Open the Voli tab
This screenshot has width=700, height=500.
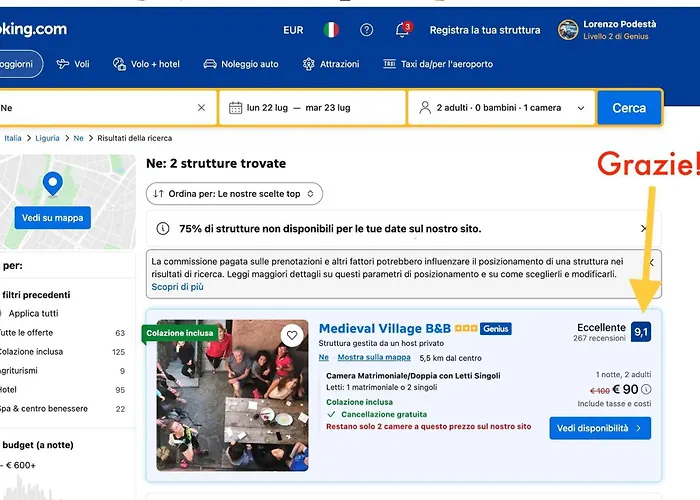[x=73, y=64]
